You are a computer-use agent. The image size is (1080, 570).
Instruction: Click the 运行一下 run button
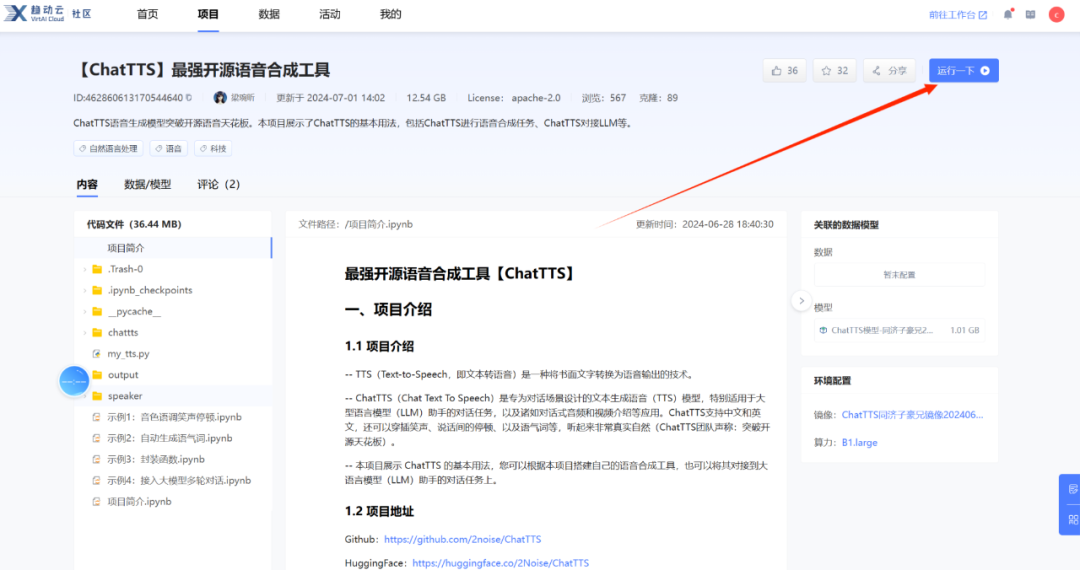click(x=964, y=70)
